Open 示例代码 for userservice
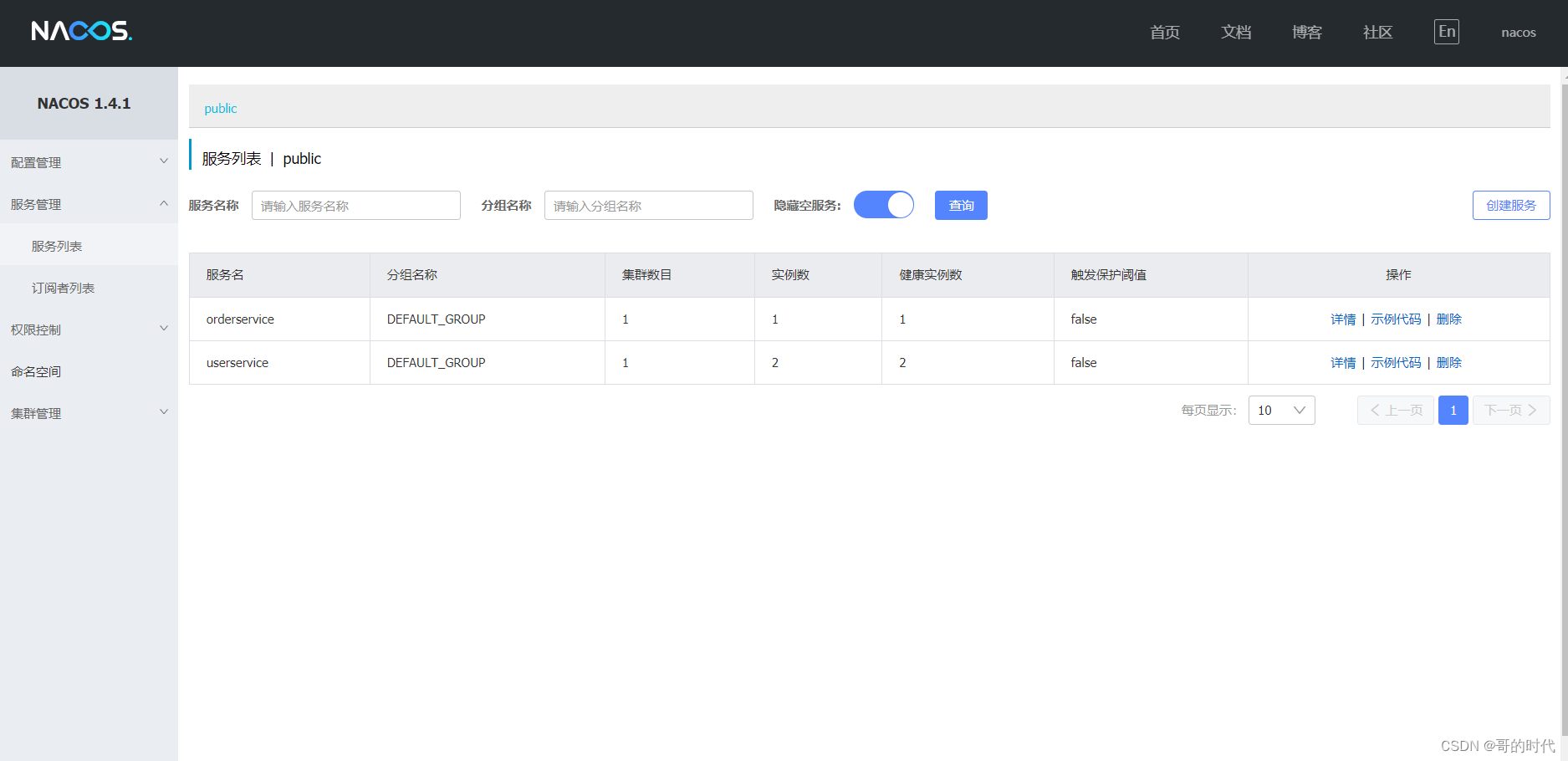The height and width of the screenshot is (761, 1568). click(x=1396, y=363)
